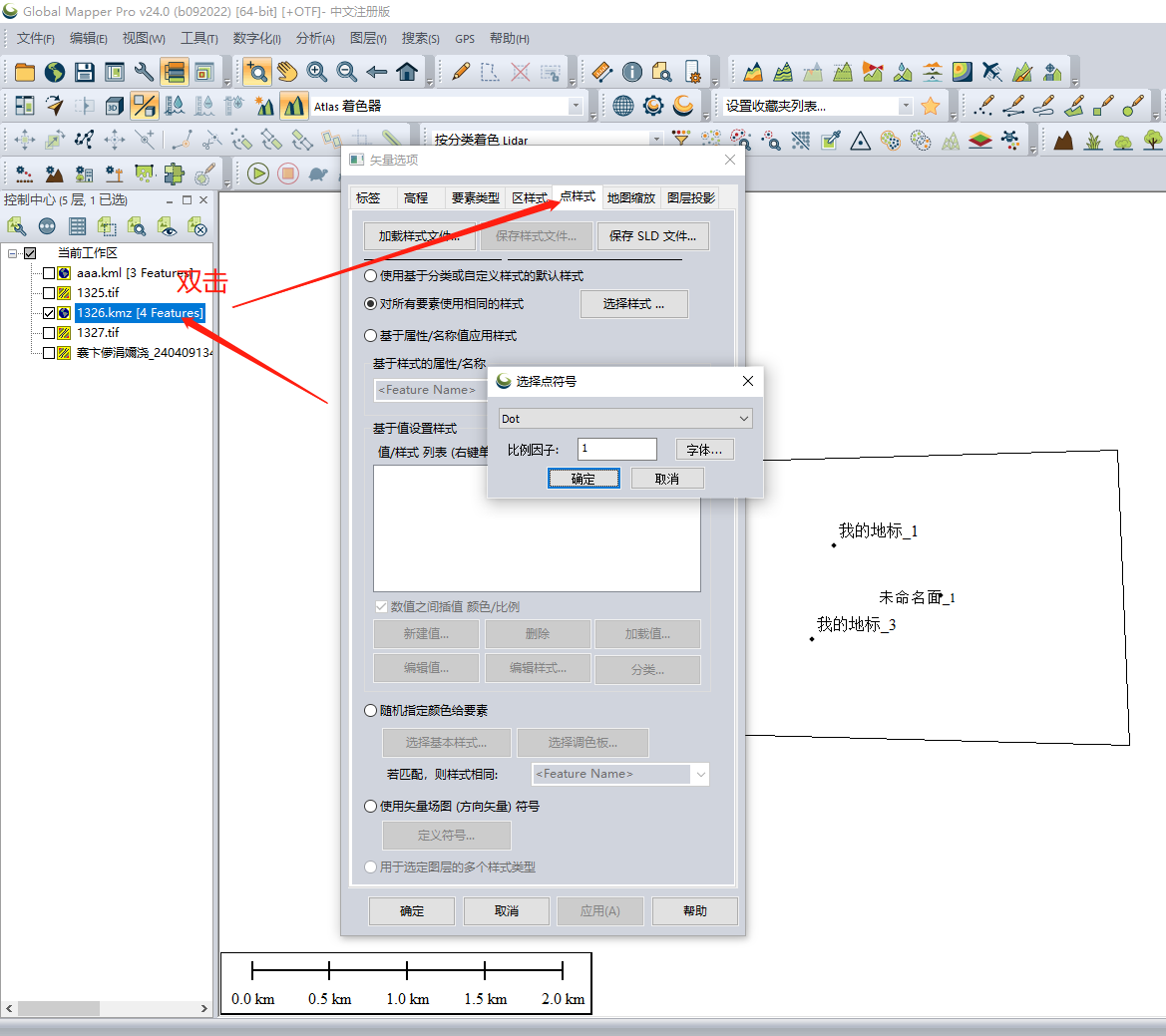
Task: Click the 字体... font button
Action: click(704, 450)
